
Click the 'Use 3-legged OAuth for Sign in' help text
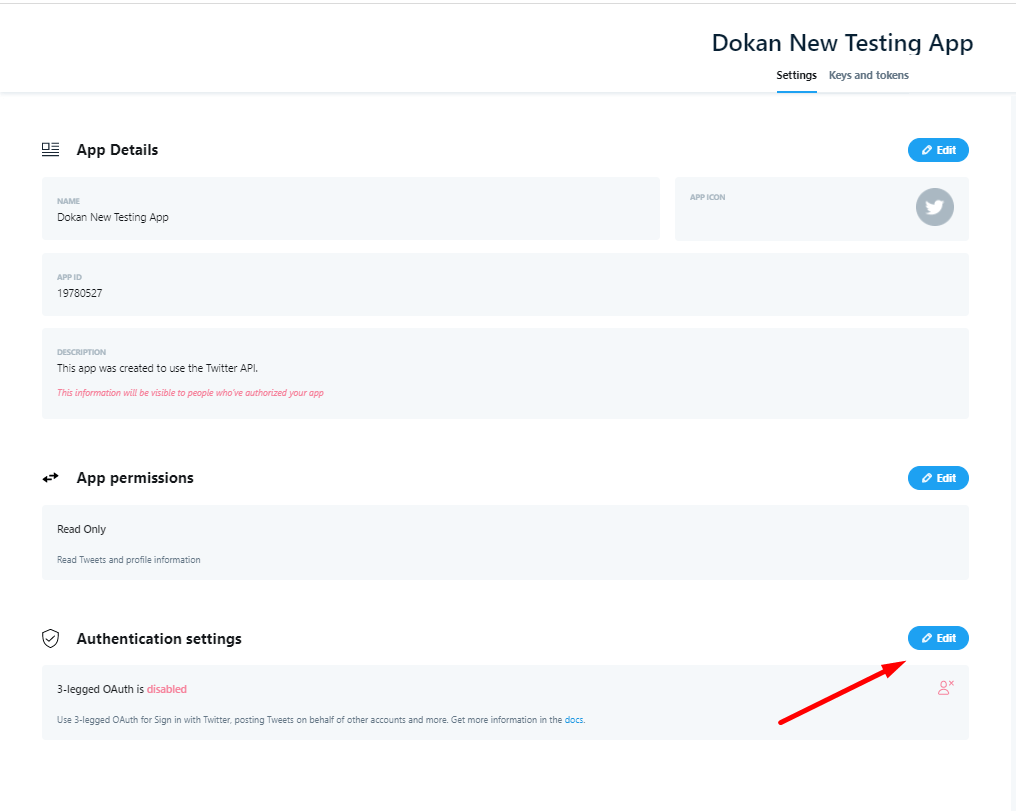[321, 720]
